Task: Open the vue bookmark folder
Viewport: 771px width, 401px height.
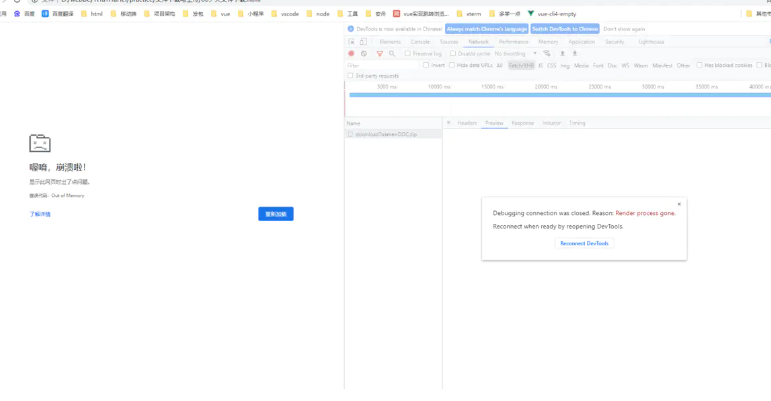Action: pos(221,14)
